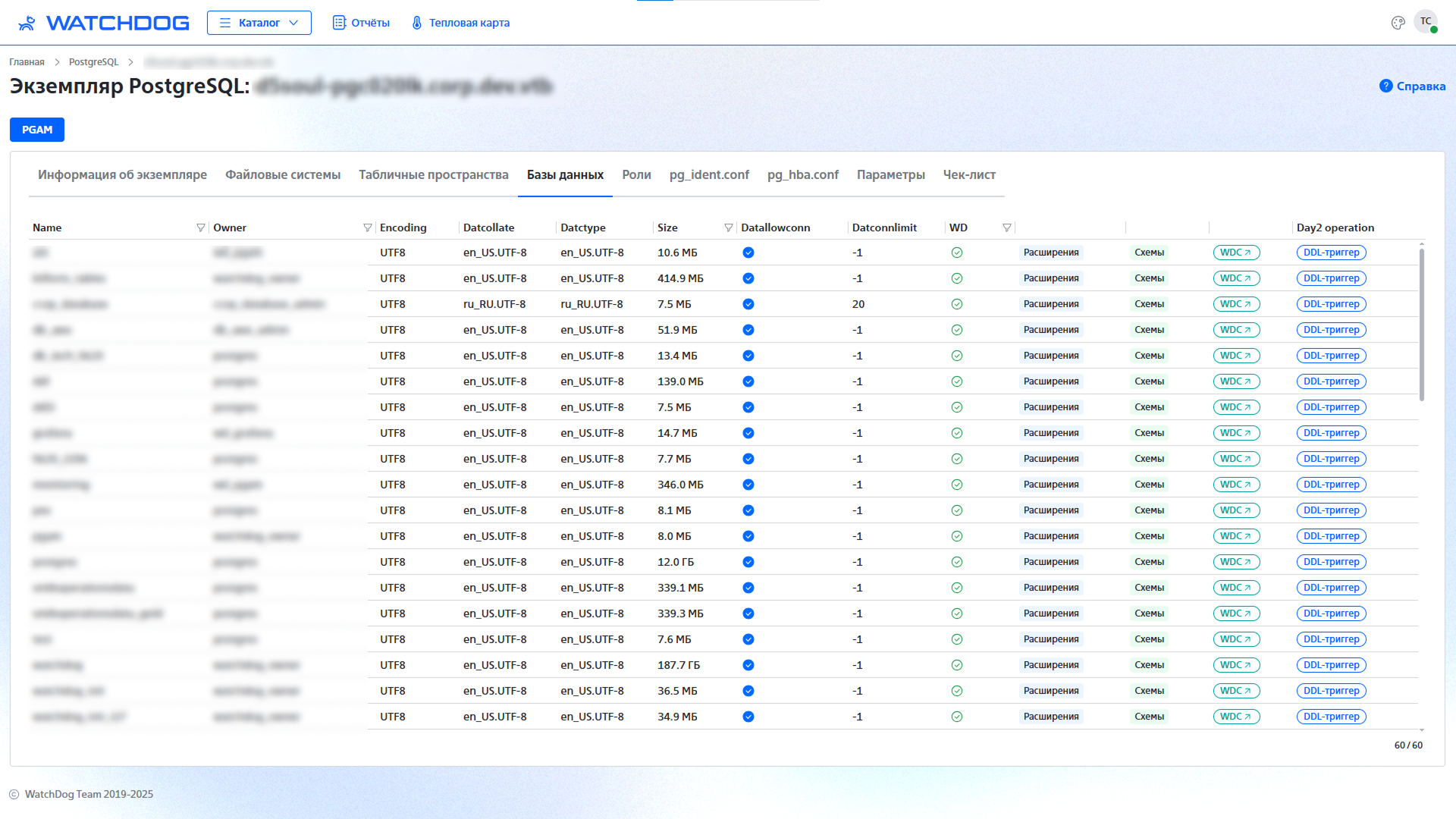Viewport: 1456px width, 819px height.
Task: Click the Справка help icon
Action: click(x=1385, y=86)
